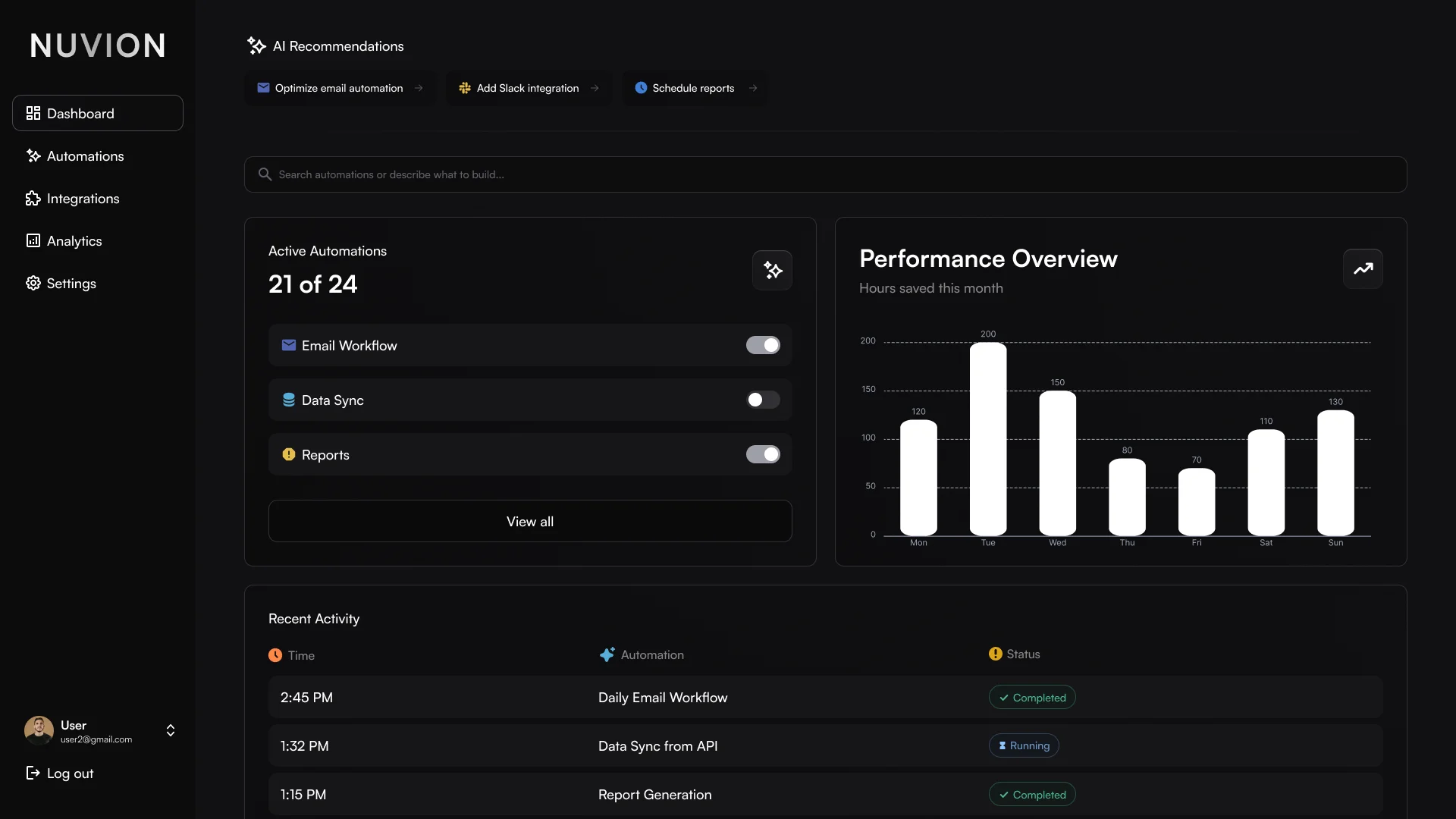Click the sparkle icon in Active Automations card
Viewport: 1456px width, 819px height.
point(772,270)
